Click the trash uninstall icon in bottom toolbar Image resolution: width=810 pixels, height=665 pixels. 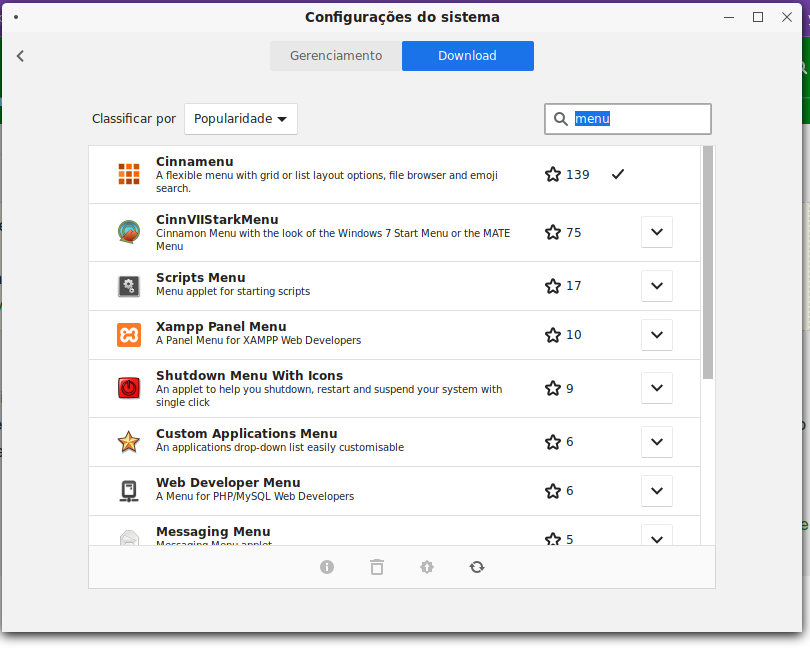pyautogui.click(x=377, y=567)
